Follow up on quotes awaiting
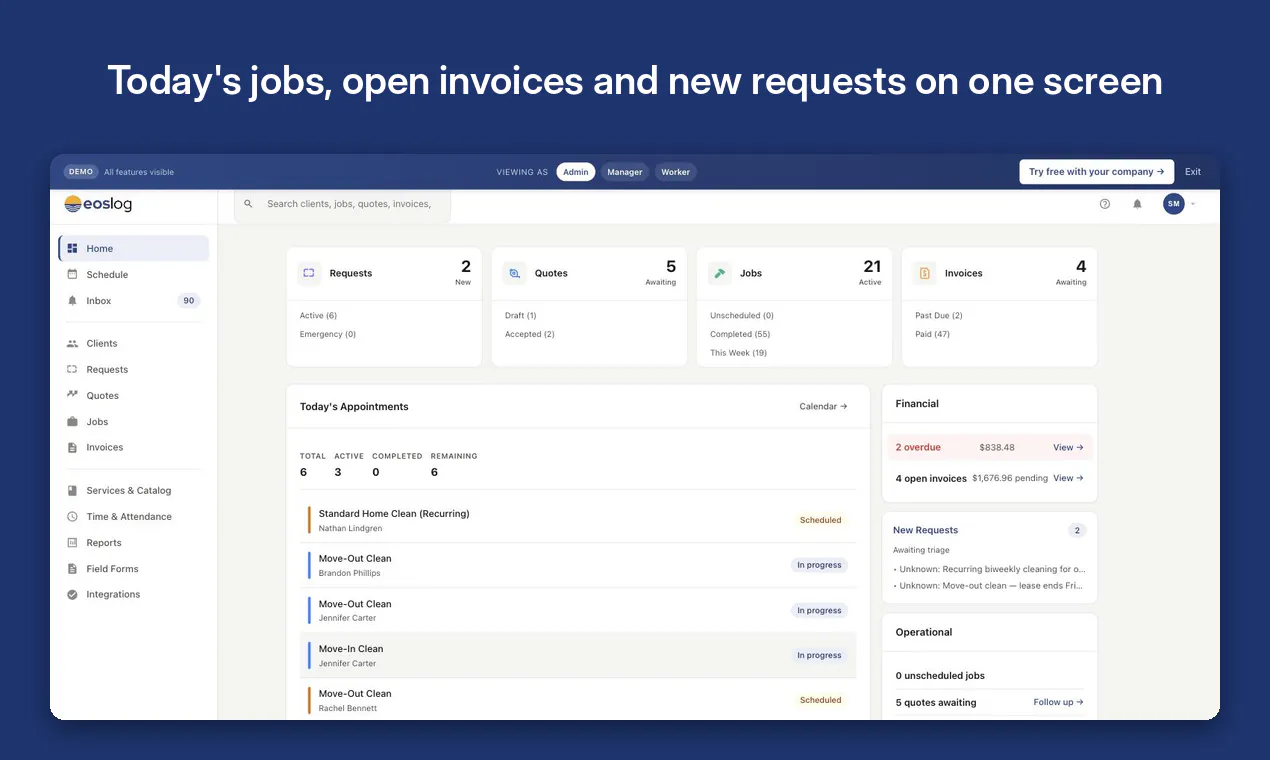 pyautogui.click(x=1058, y=702)
